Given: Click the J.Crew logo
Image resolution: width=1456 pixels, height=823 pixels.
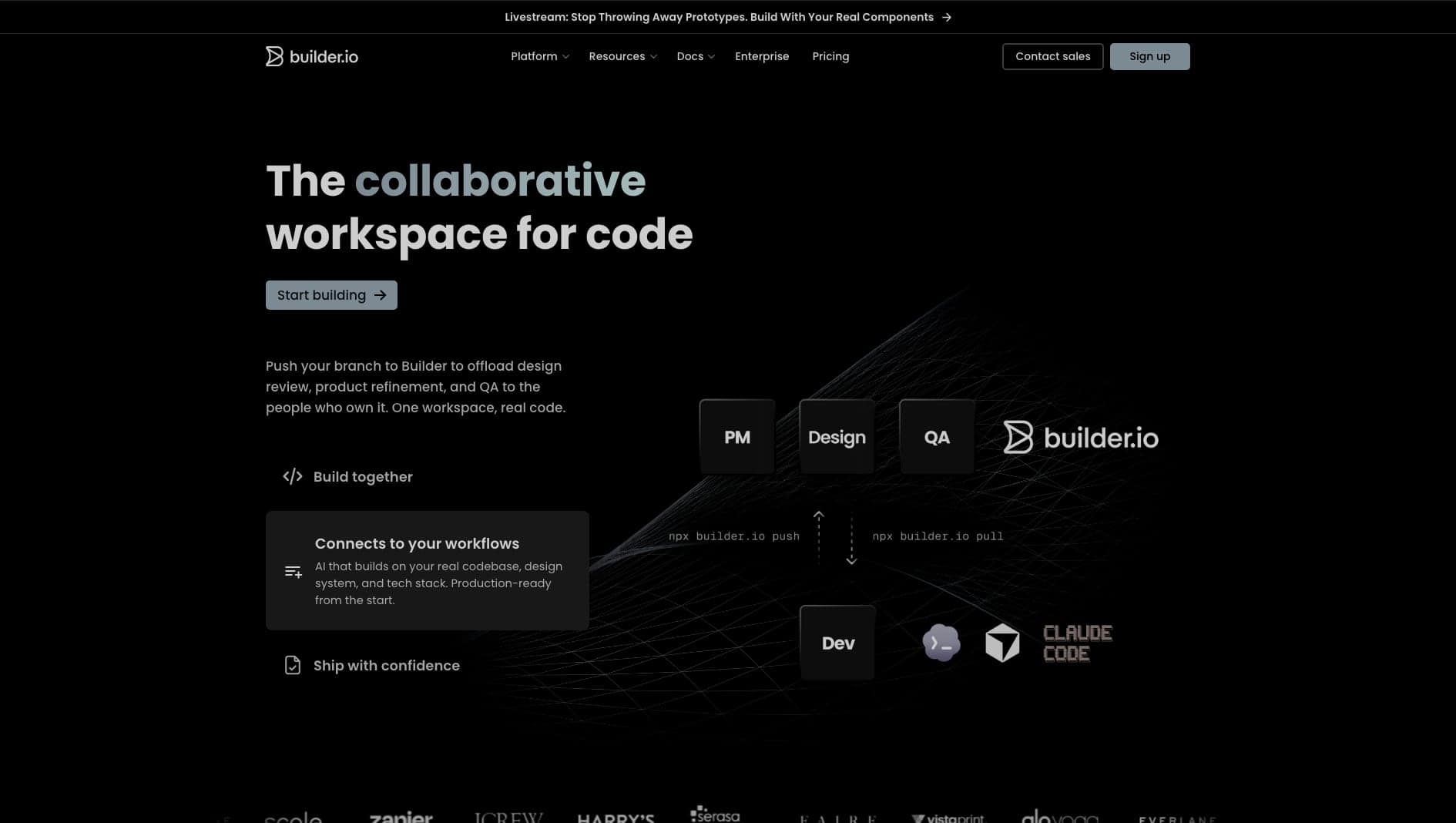Looking at the screenshot, I should 508,817.
